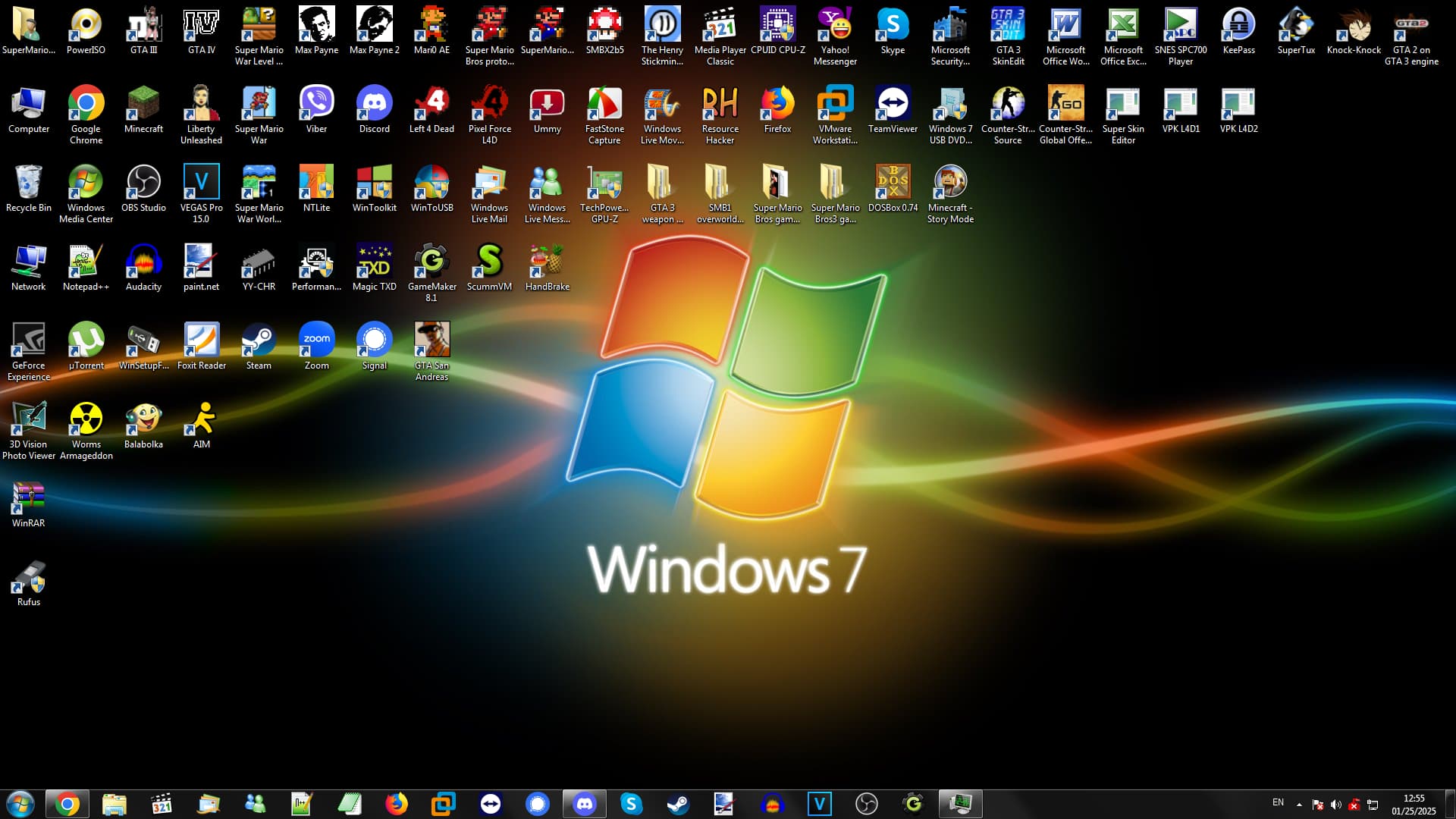1456x819 pixels.
Task: Launch GTA III from the desktop
Action: 143,31
